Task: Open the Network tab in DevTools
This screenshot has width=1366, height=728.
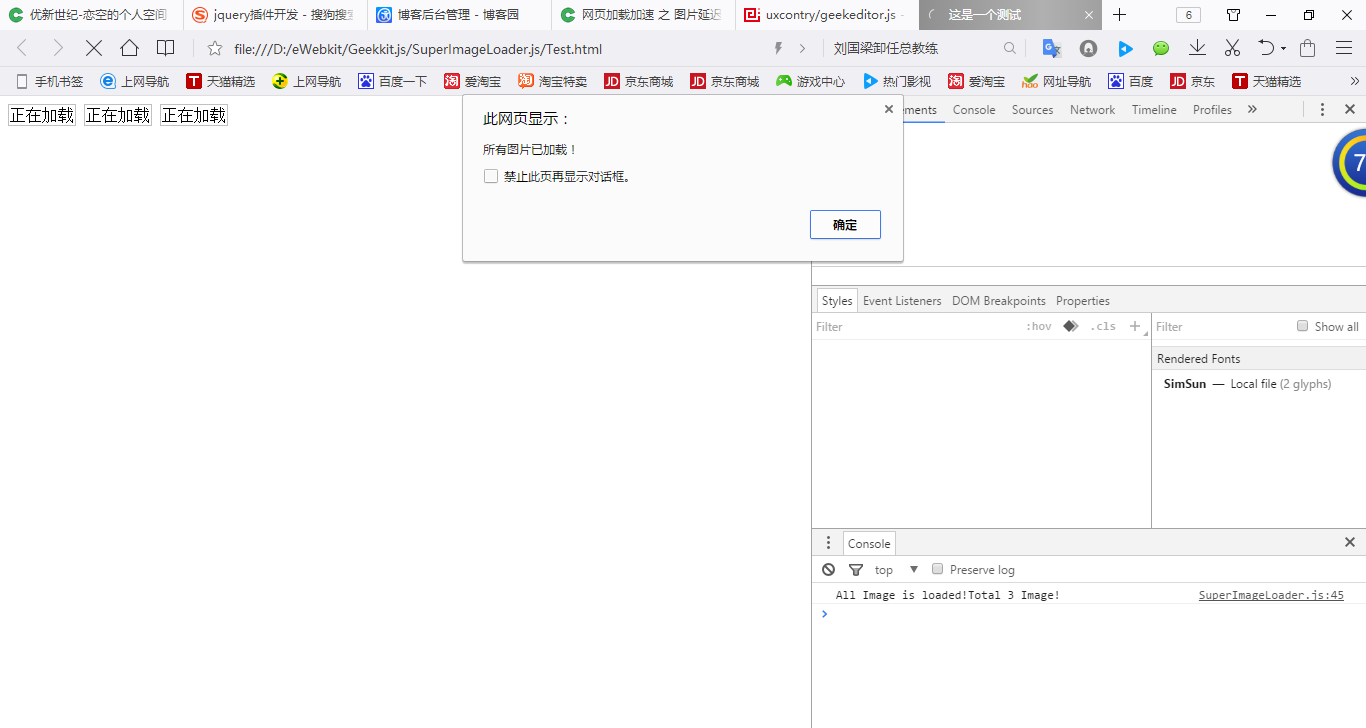Action: click(x=1092, y=110)
